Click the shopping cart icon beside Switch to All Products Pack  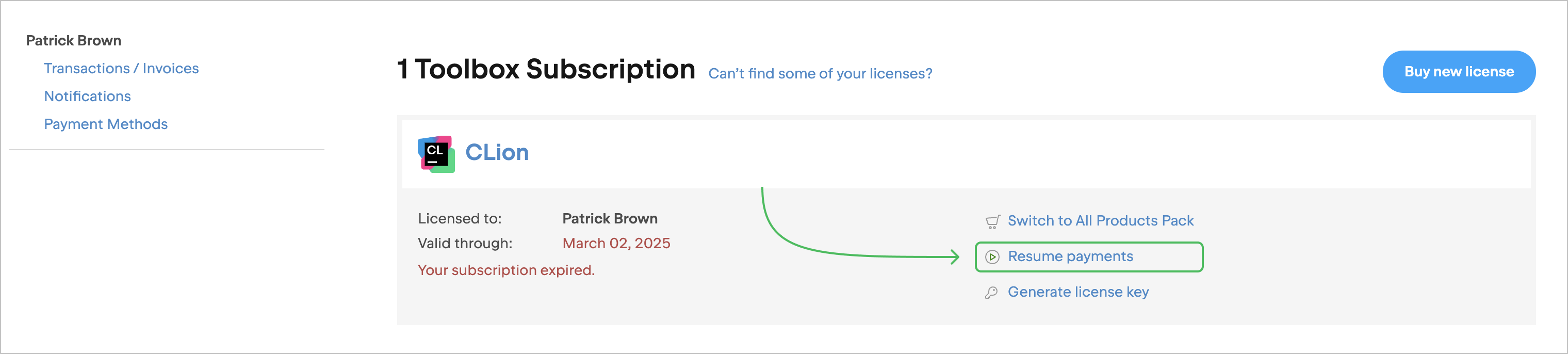click(x=992, y=220)
